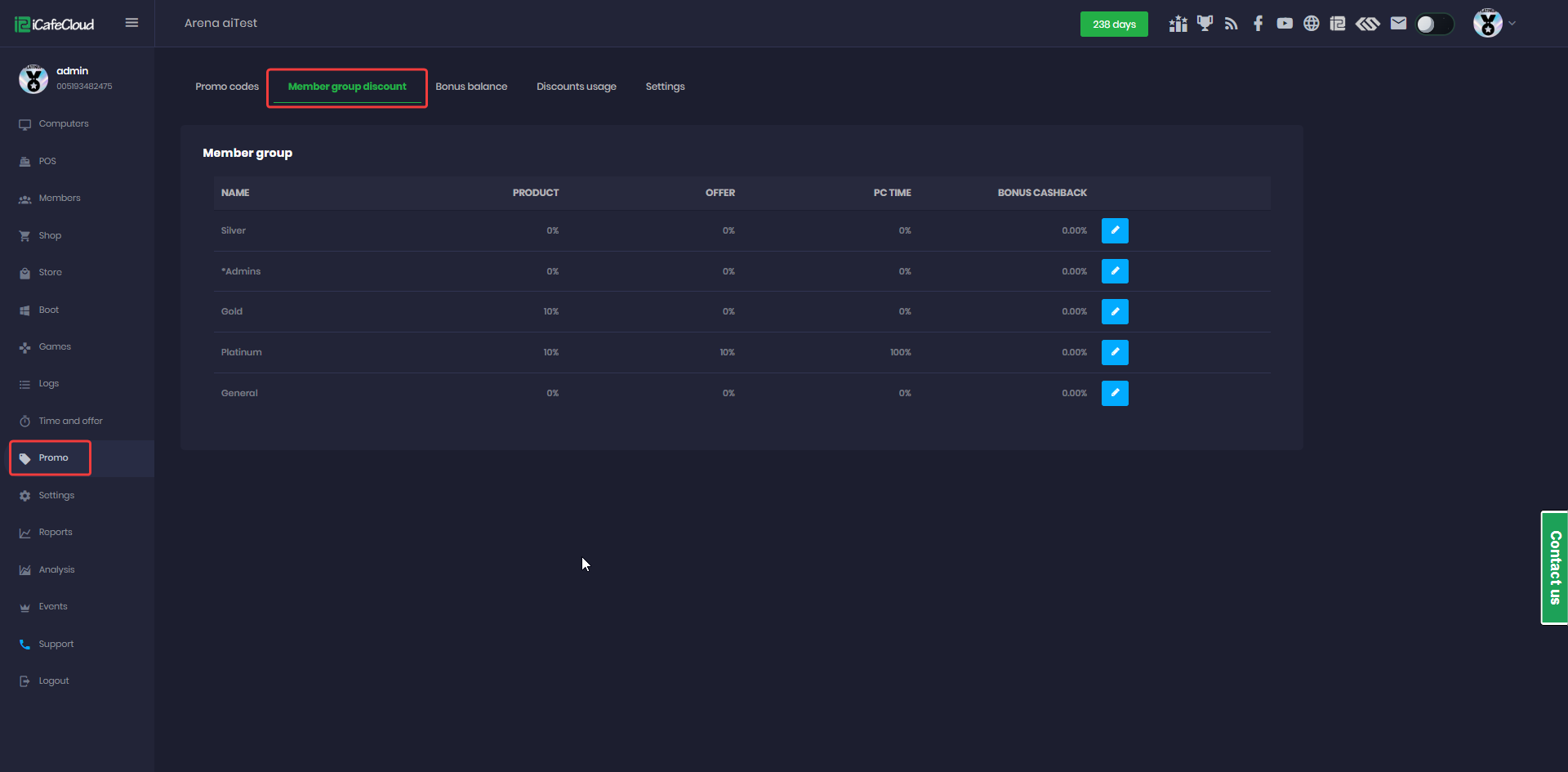The width and height of the screenshot is (1568, 772).
Task: Click the trophy icon in top bar
Action: (x=1205, y=24)
